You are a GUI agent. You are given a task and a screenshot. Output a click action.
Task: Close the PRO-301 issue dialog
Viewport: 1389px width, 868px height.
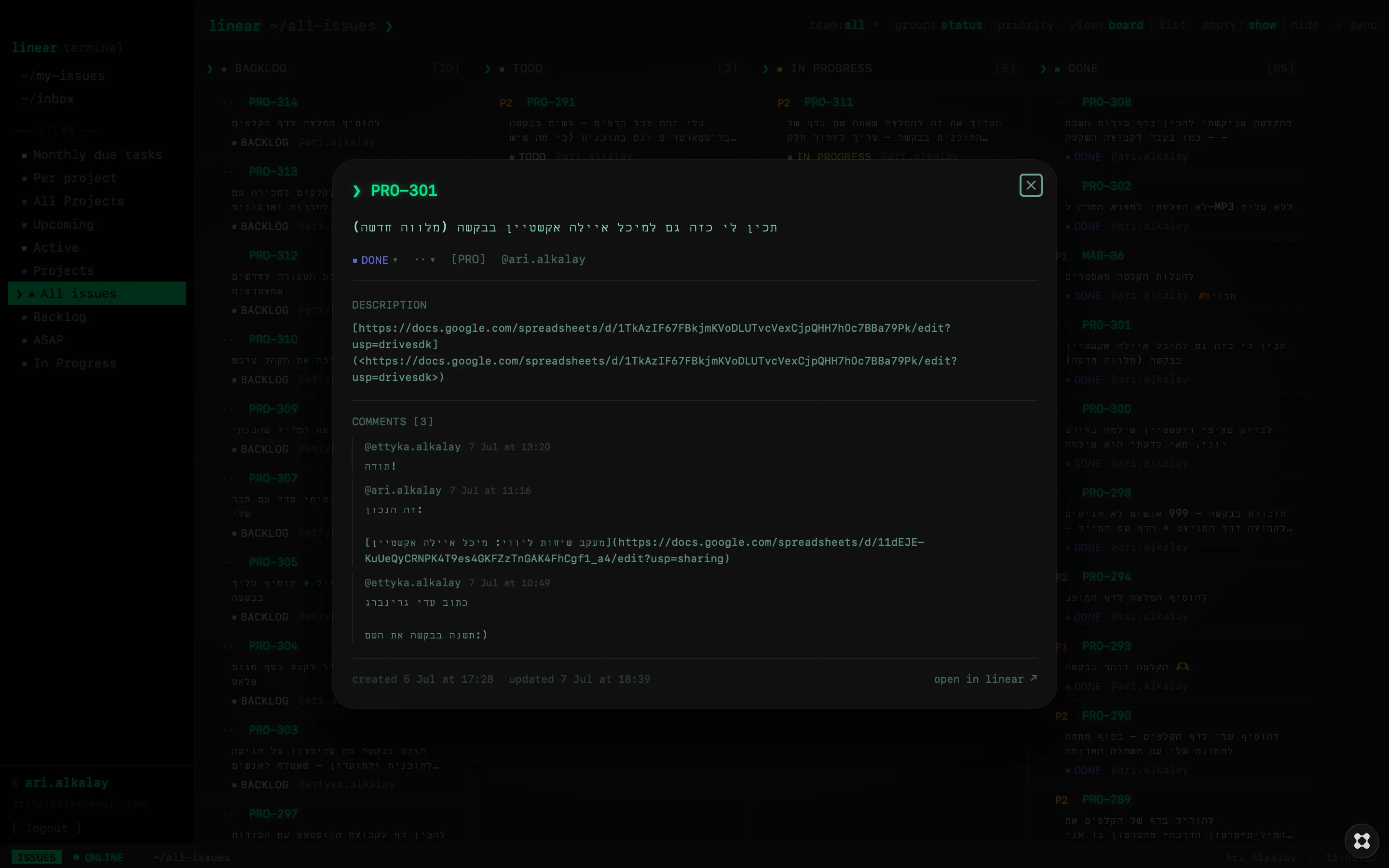[x=1030, y=186]
